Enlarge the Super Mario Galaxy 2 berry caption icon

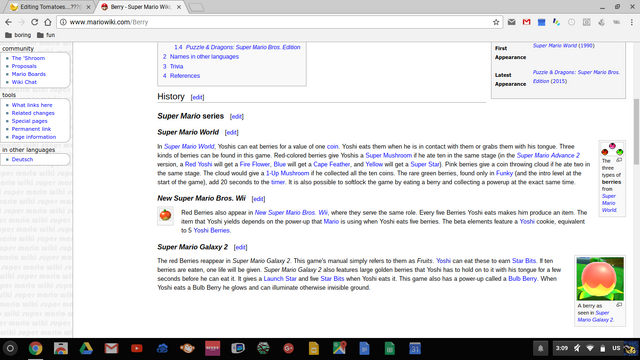619,305
